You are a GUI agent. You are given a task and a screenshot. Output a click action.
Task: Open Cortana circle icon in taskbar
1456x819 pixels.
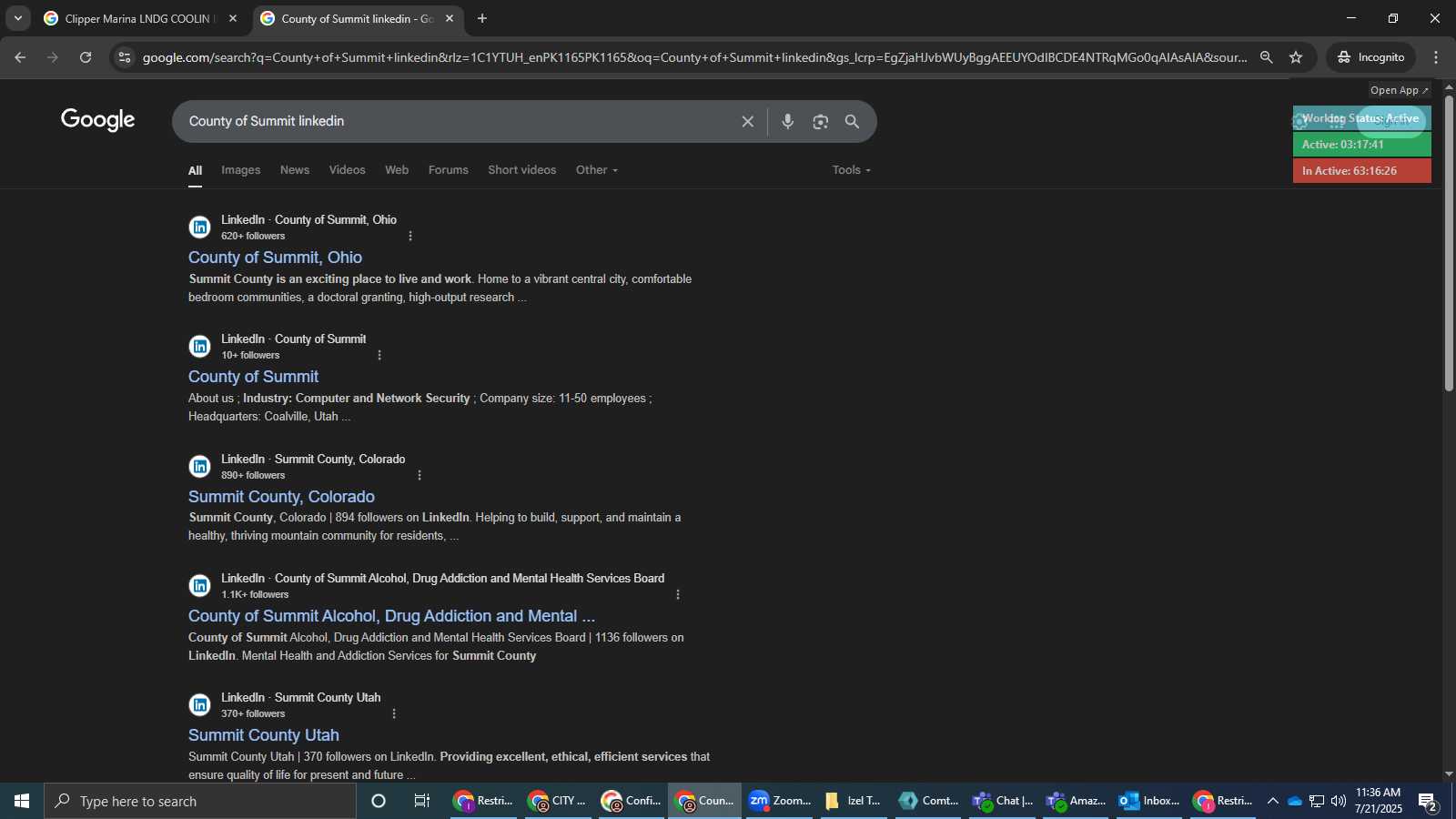379,801
